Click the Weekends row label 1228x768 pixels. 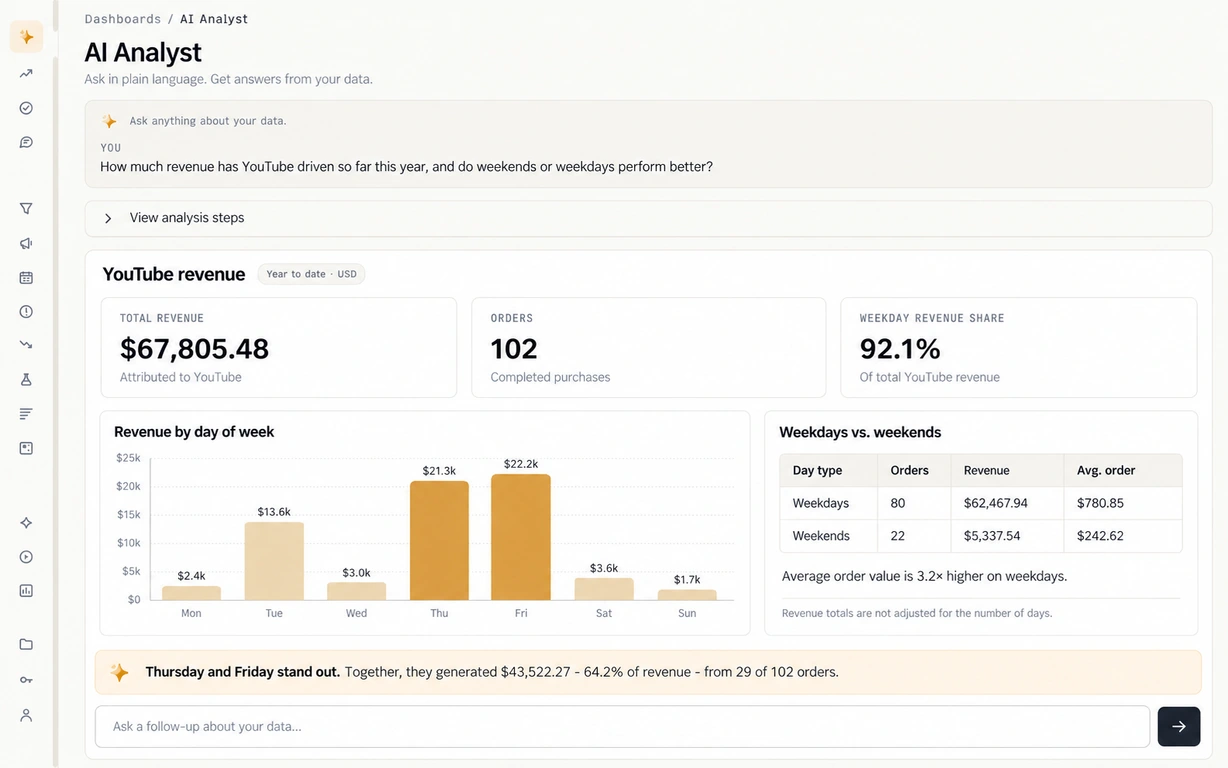821,536
